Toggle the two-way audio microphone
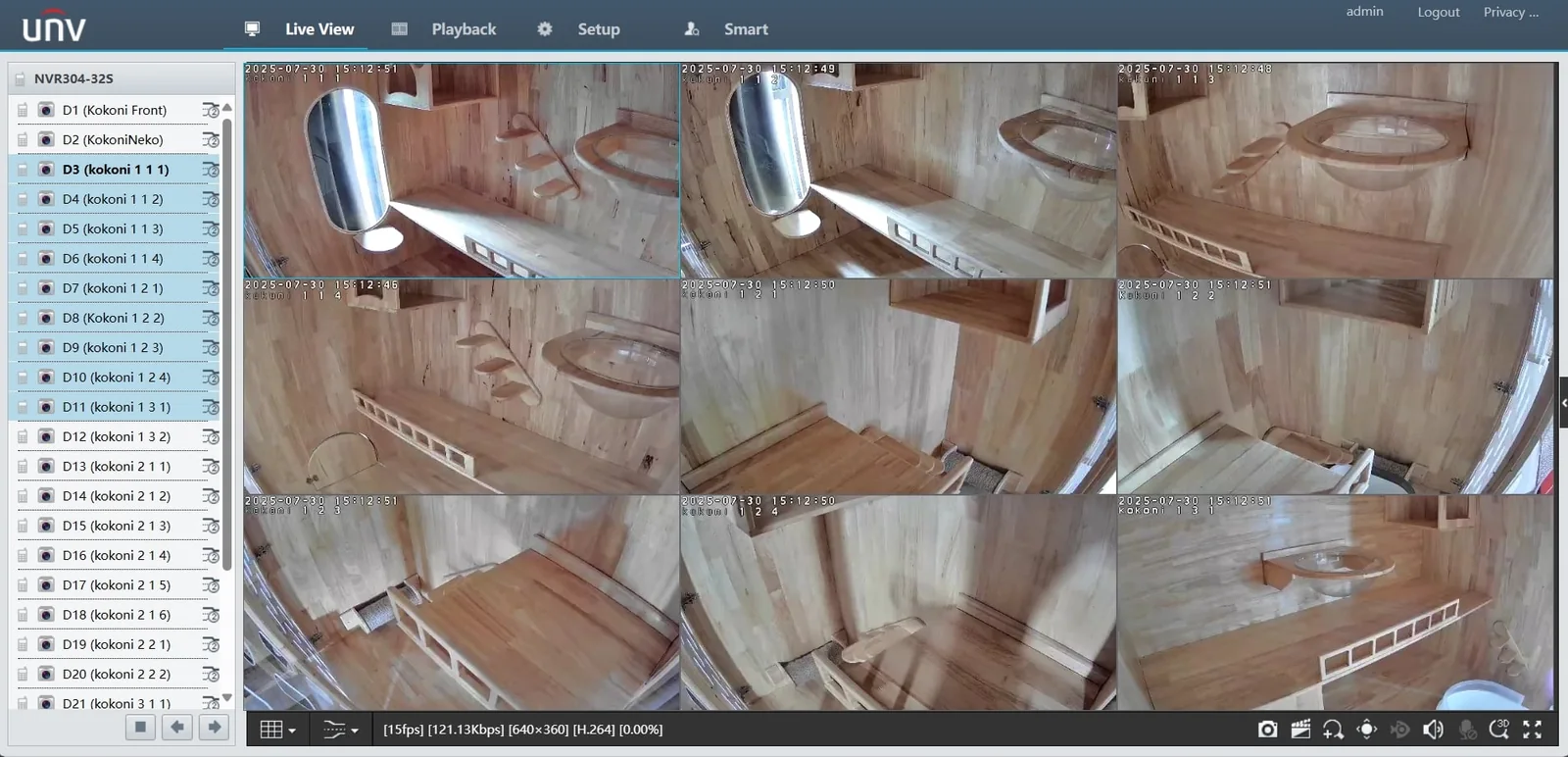 (x=1466, y=730)
